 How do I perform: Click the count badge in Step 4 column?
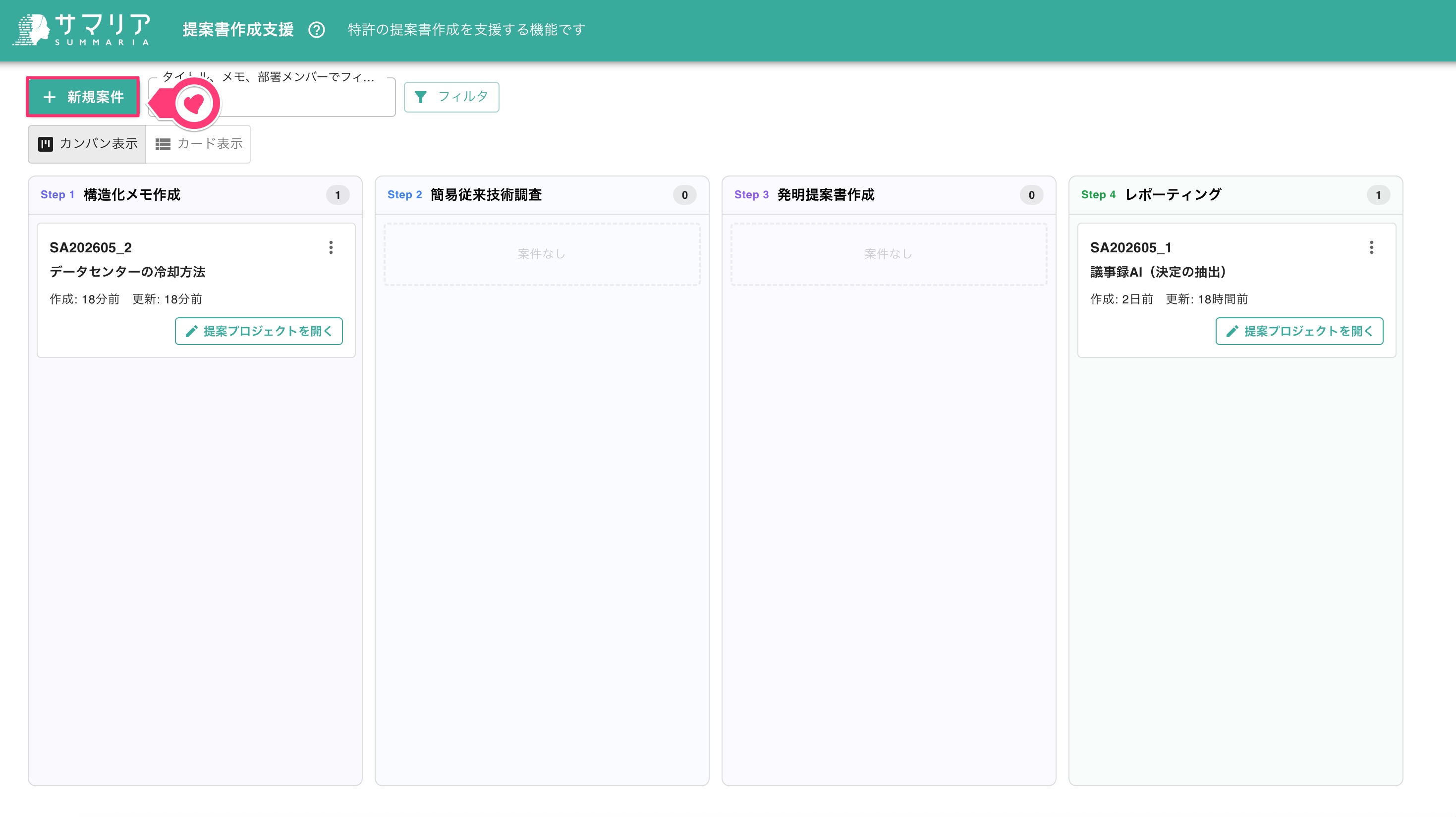pyautogui.click(x=1379, y=195)
